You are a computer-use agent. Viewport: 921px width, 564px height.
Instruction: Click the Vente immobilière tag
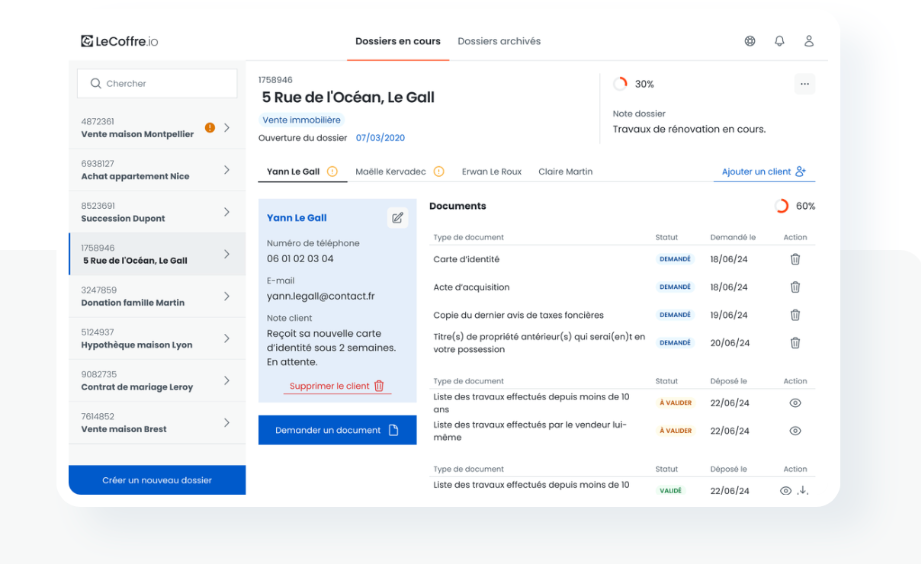coord(301,120)
